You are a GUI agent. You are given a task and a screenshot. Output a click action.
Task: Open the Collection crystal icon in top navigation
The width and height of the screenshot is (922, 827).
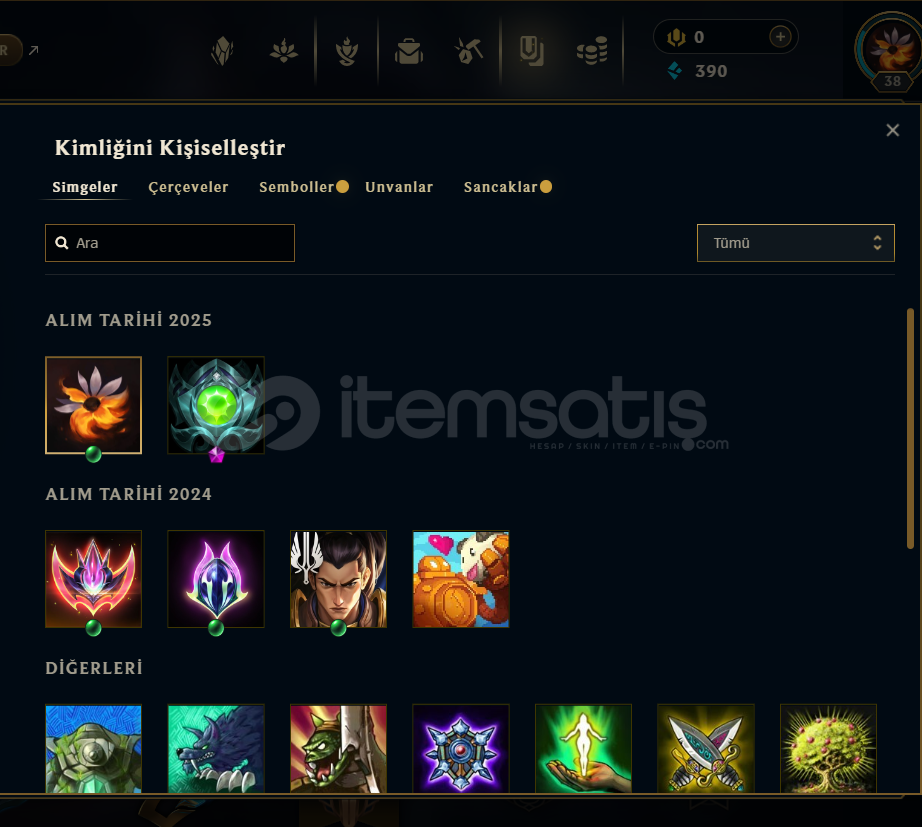(x=222, y=51)
